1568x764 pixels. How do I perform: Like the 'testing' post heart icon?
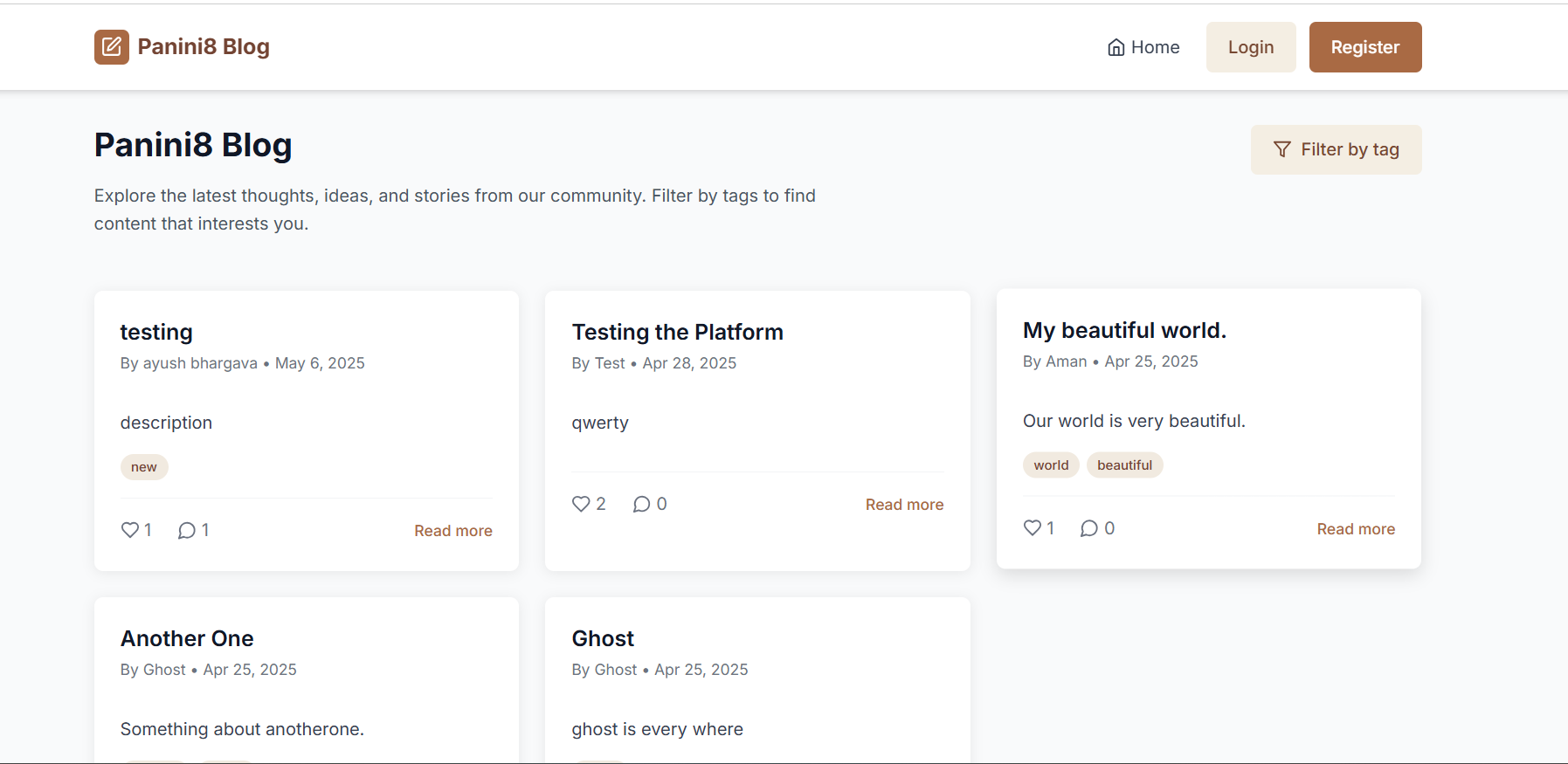coord(130,530)
